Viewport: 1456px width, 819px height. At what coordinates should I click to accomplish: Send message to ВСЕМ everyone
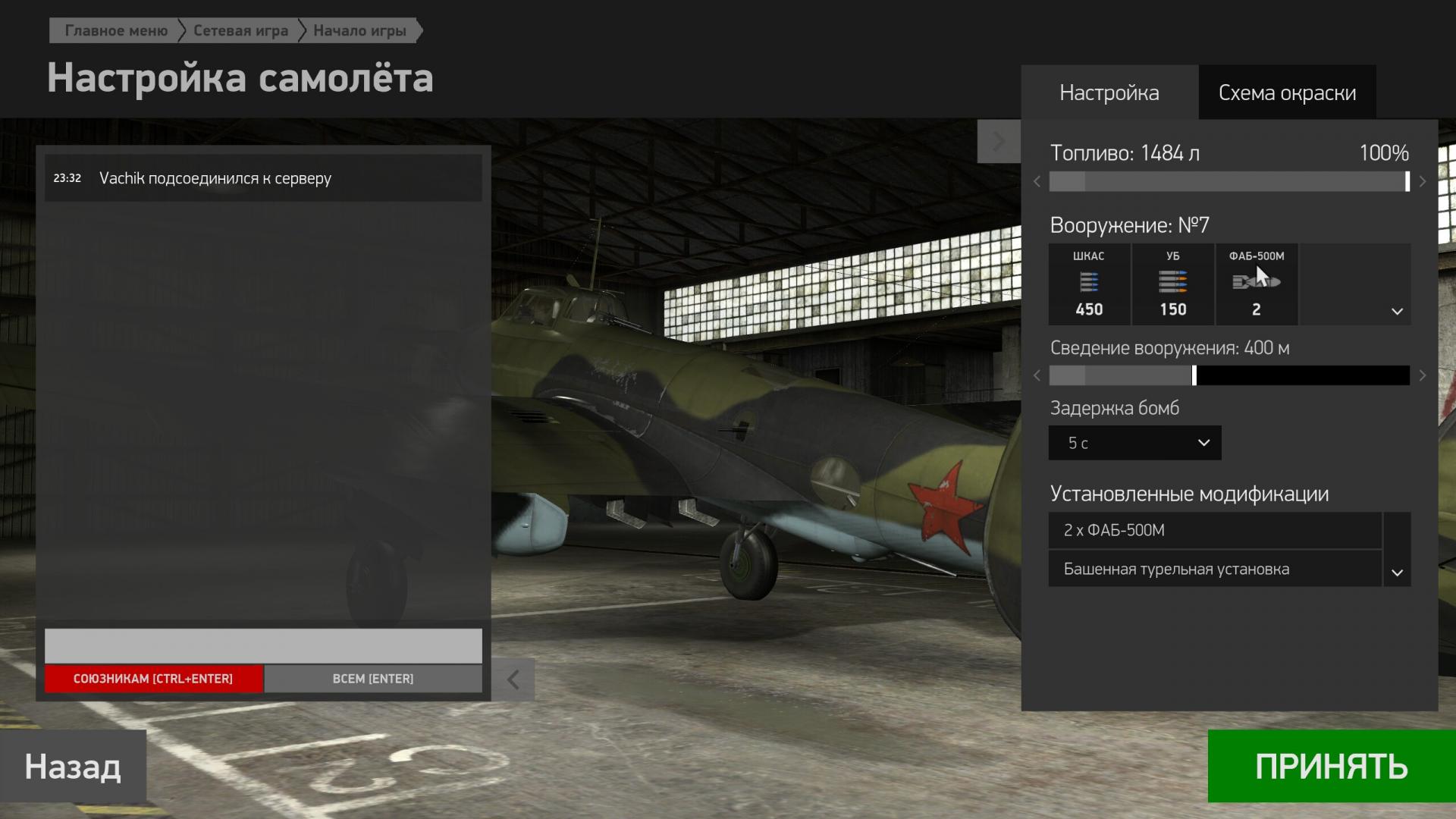pyautogui.click(x=373, y=679)
